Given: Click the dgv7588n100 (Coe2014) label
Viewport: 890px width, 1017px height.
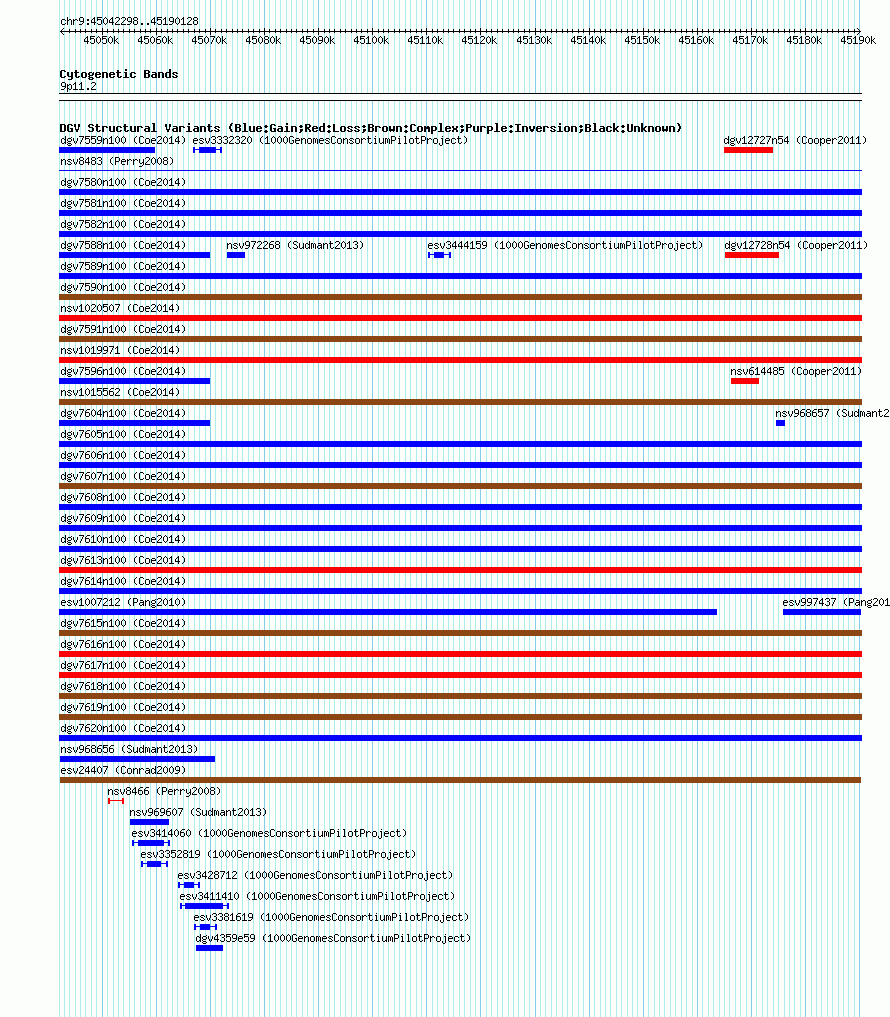Looking at the screenshot, I should tap(123, 245).
